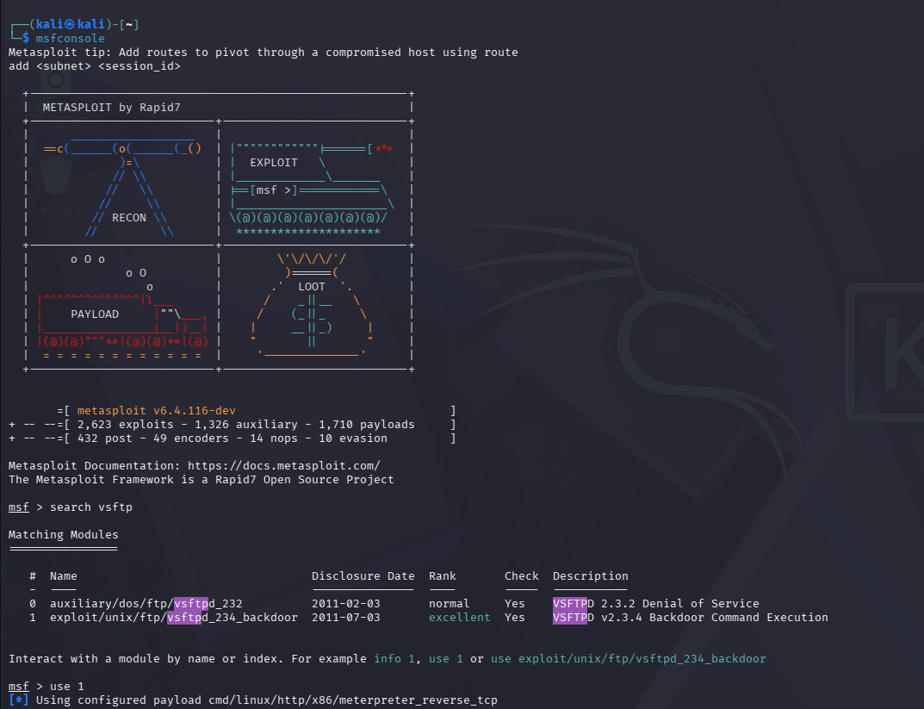924x709 pixels.
Task: Click the green 'info 1' example command
Action: (x=394, y=658)
